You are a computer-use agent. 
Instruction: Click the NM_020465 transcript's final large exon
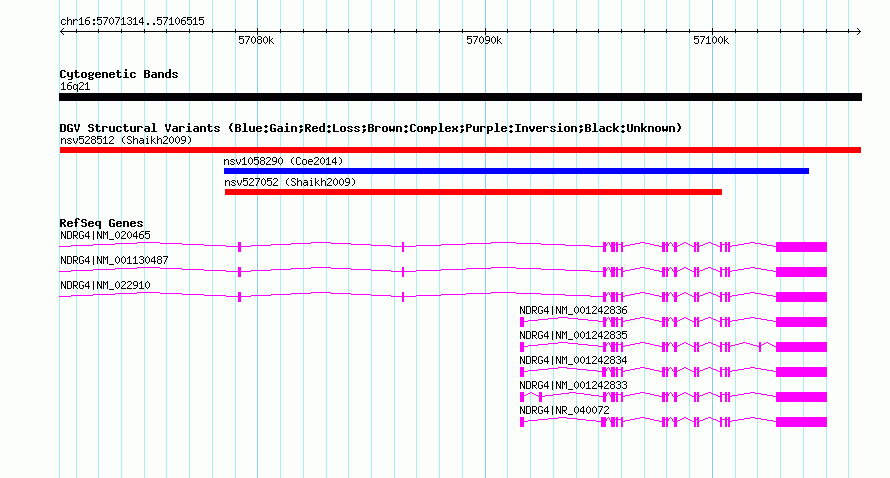coord(801,247)
